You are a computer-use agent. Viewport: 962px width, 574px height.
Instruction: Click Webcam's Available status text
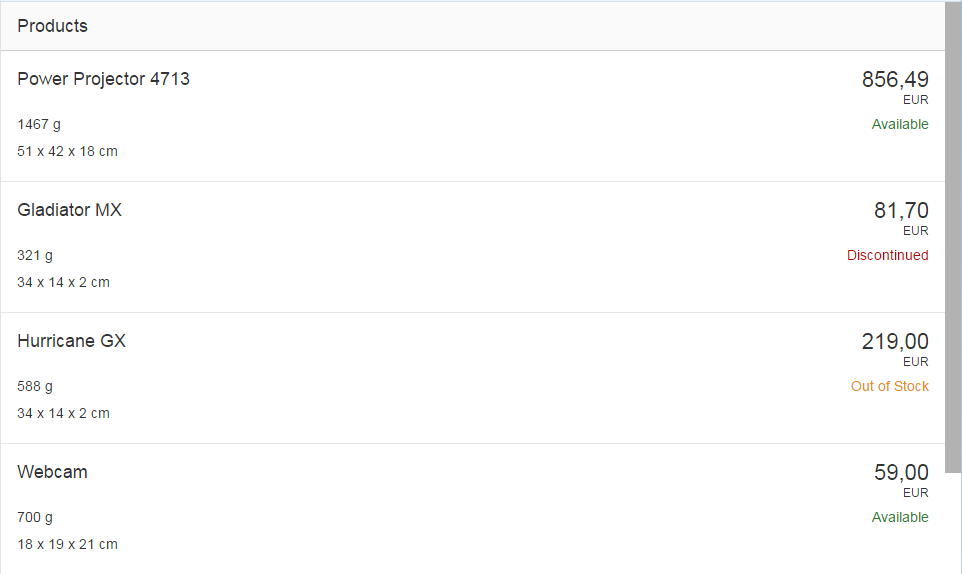point(900,517)
